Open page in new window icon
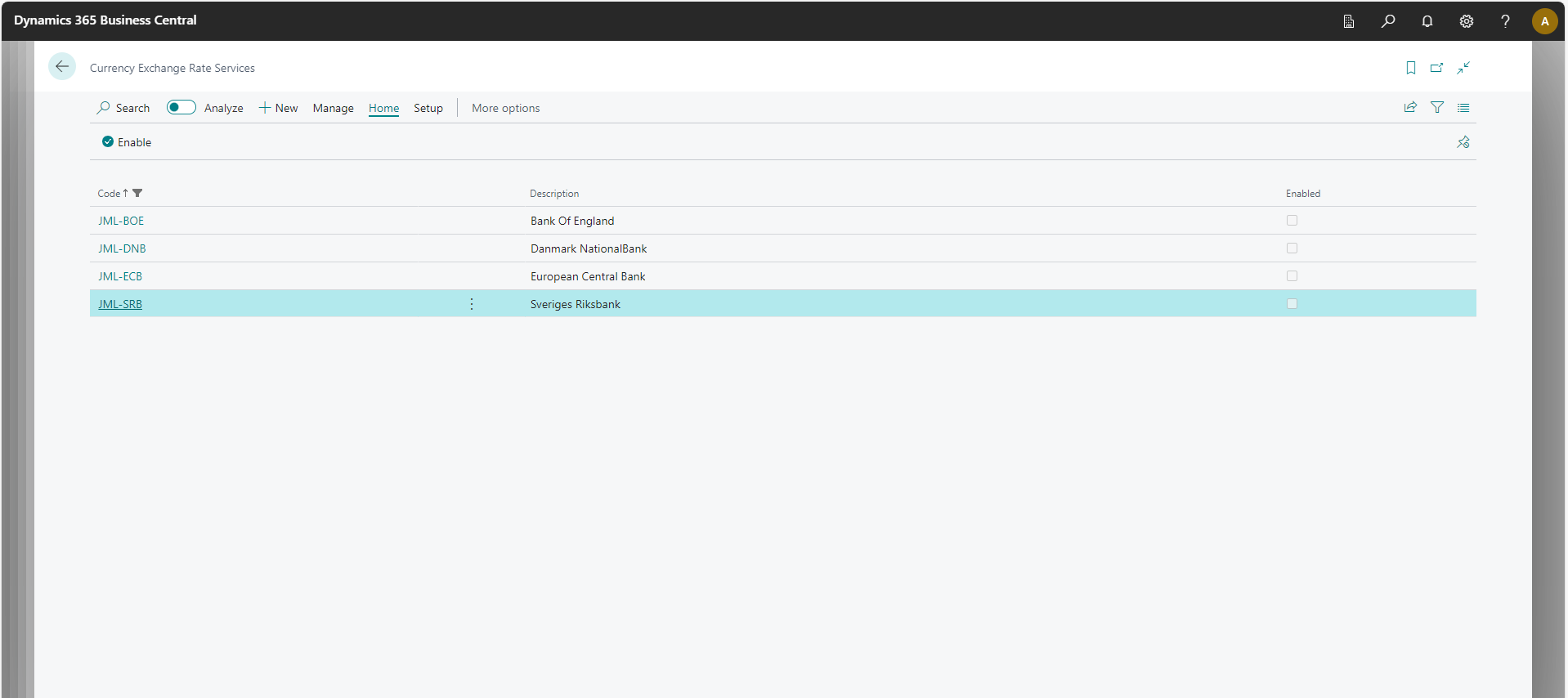Viewport: 1568px width, 698px height. tap(1436, 68)
